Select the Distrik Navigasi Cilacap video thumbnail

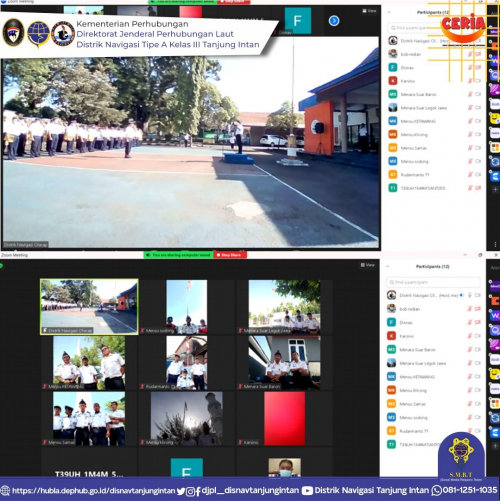coord(89,307)
